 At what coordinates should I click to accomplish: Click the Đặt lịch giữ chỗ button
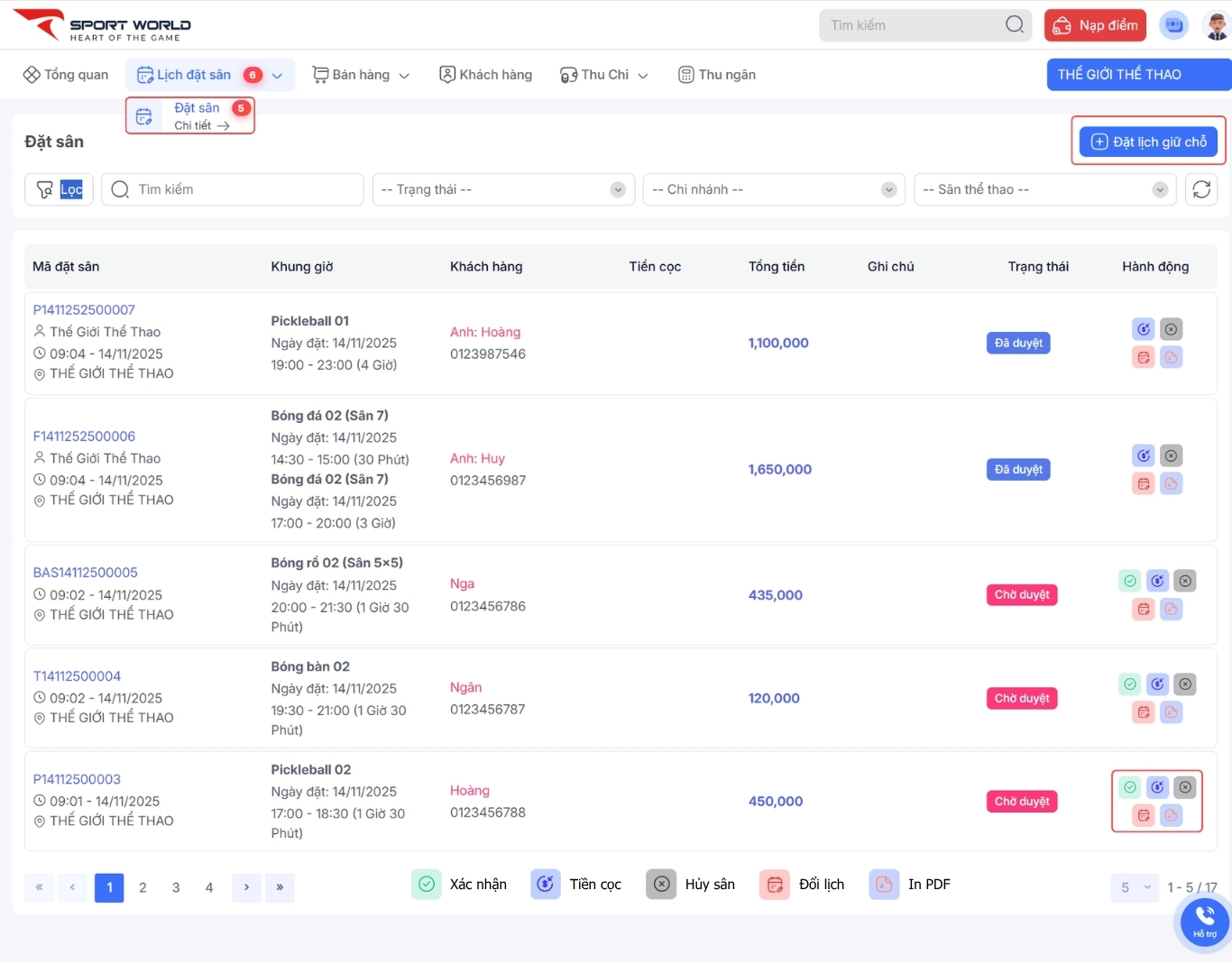(x=1148, y=142)
